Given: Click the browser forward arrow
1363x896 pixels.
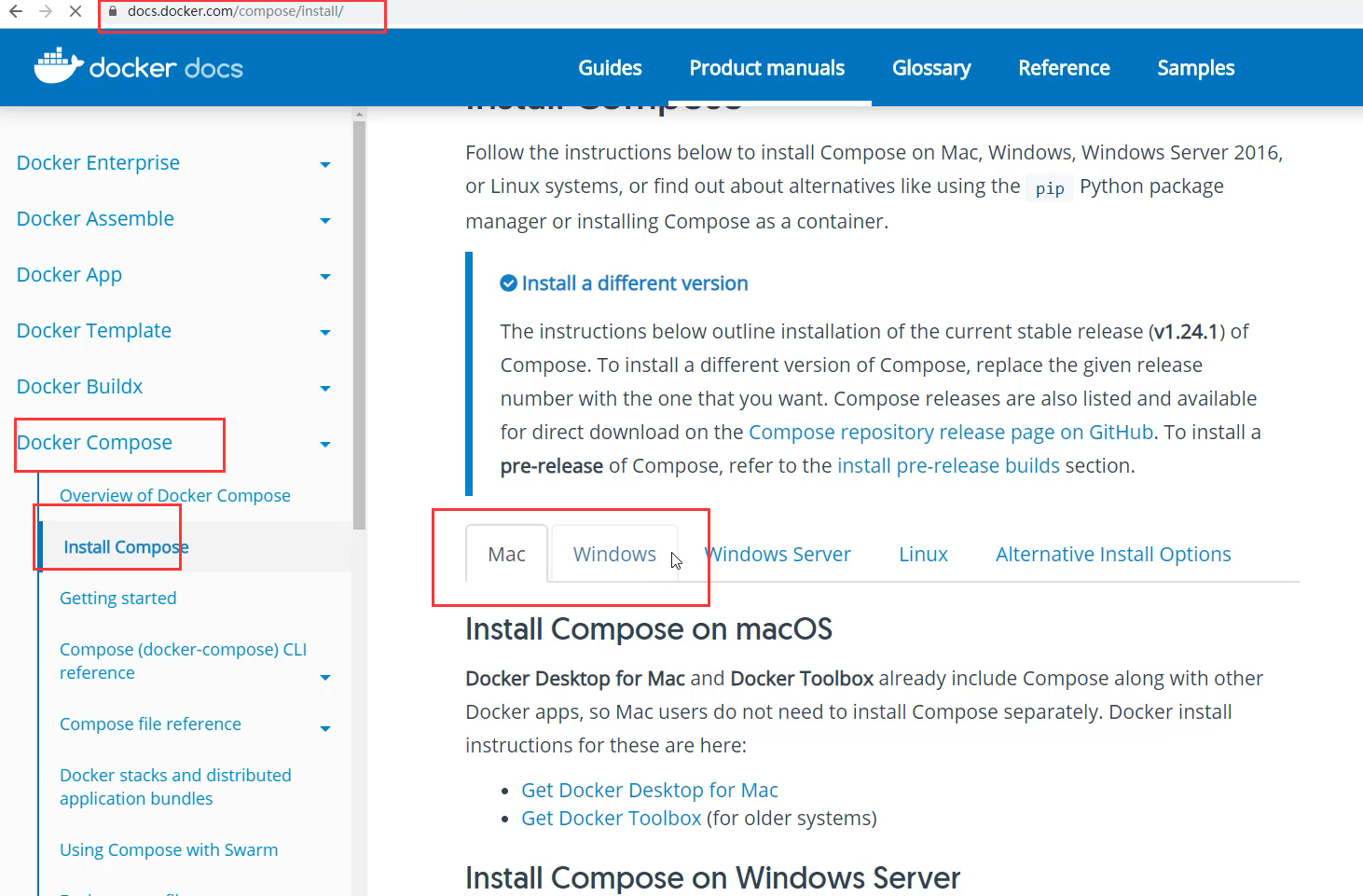Looking at the screenshot, I should pyautogui.click(x=46, y=12).
